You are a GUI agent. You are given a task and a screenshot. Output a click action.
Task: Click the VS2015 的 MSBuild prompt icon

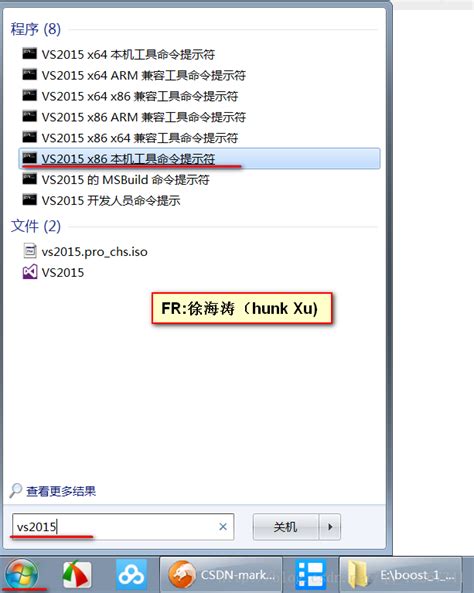coord(30,179)
